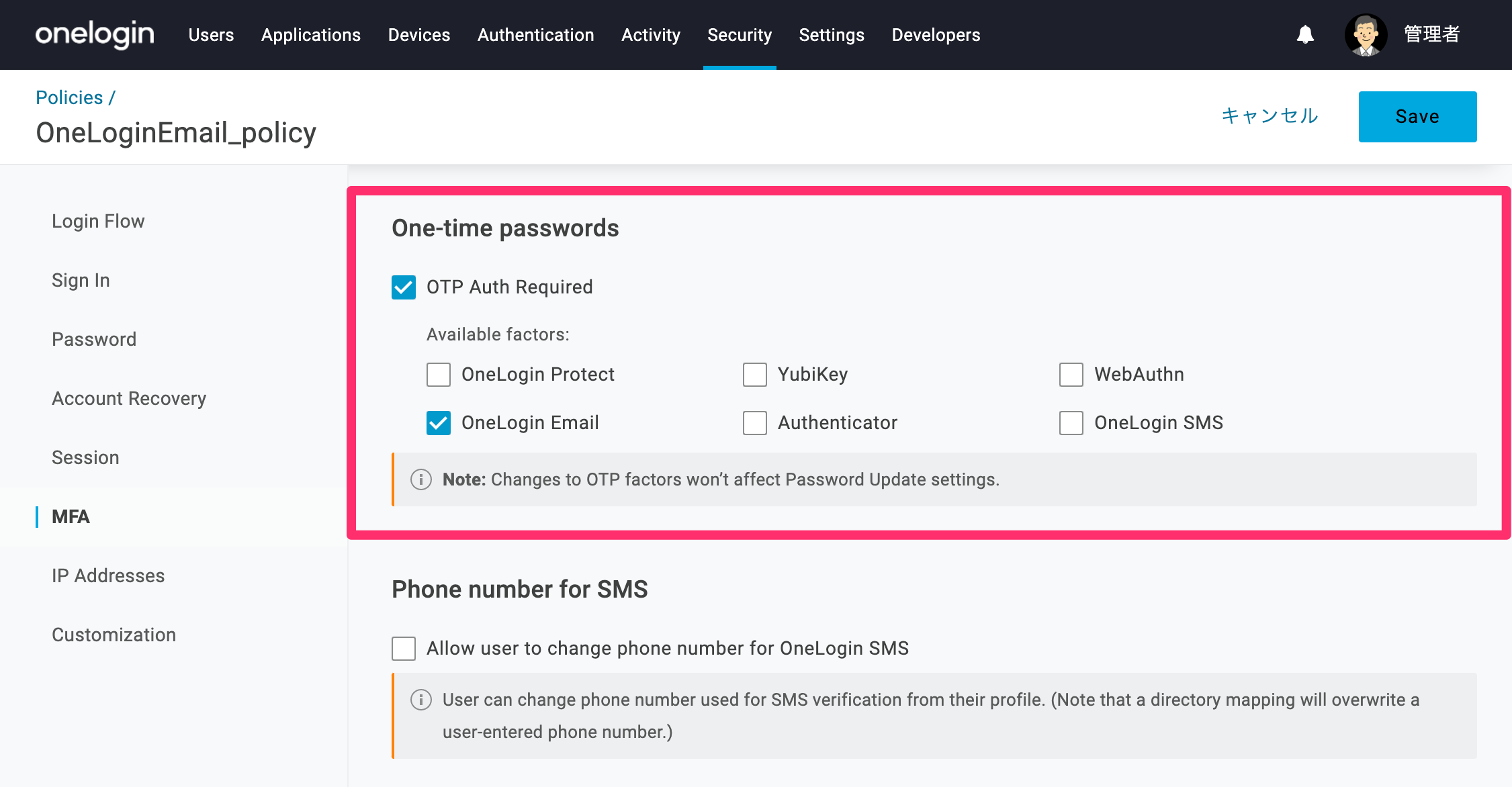
Task: Go to the Customization section
Action: click(114, 635)
